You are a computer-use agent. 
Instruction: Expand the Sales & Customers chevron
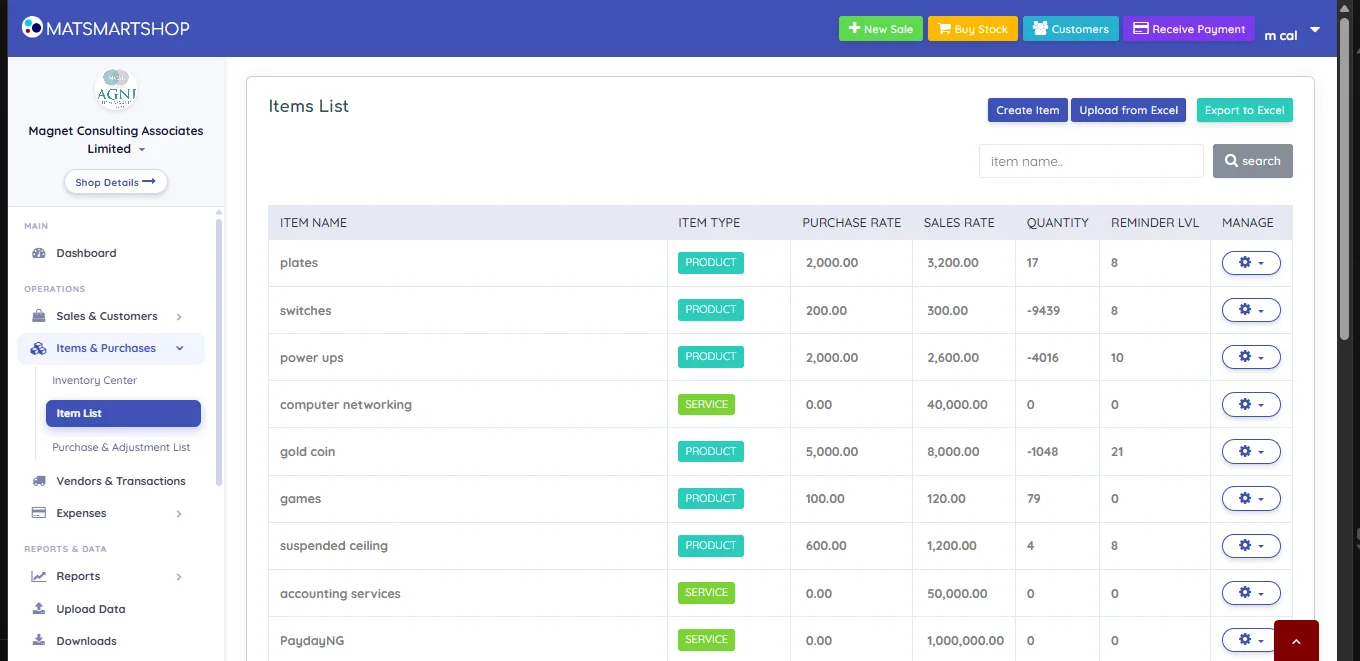pyautogui.click(x=179, y=317)
